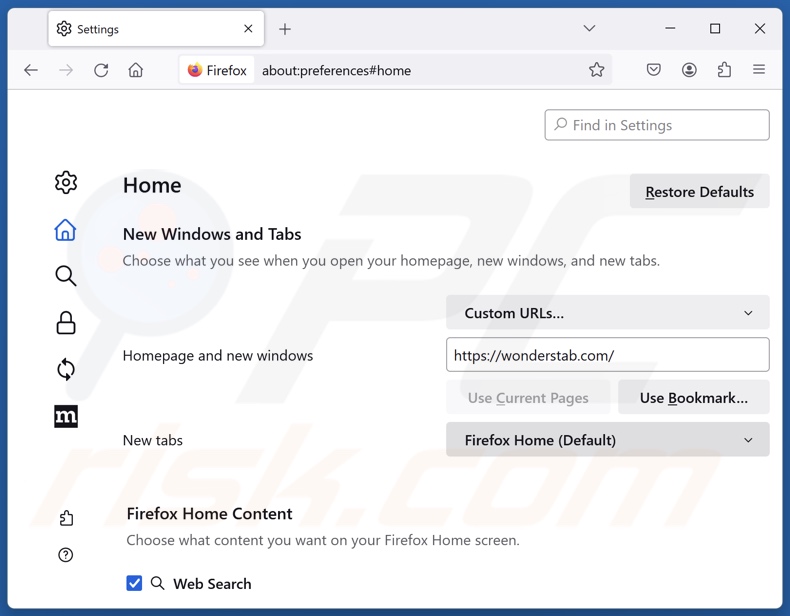790x616 pixels.
Task: Open the Firefox account menu
Action: (x=689, y=70)
